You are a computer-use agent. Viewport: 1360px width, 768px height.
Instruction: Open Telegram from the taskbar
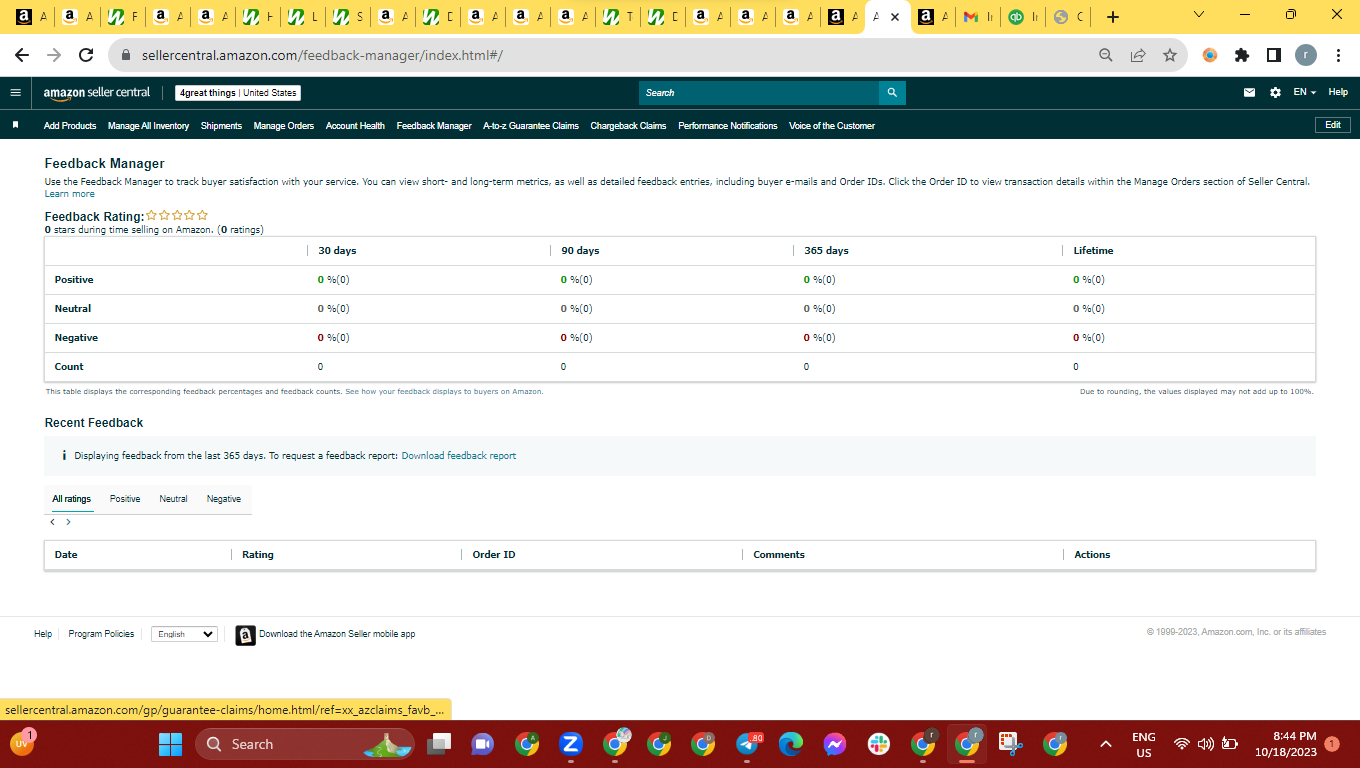[749, 744]
